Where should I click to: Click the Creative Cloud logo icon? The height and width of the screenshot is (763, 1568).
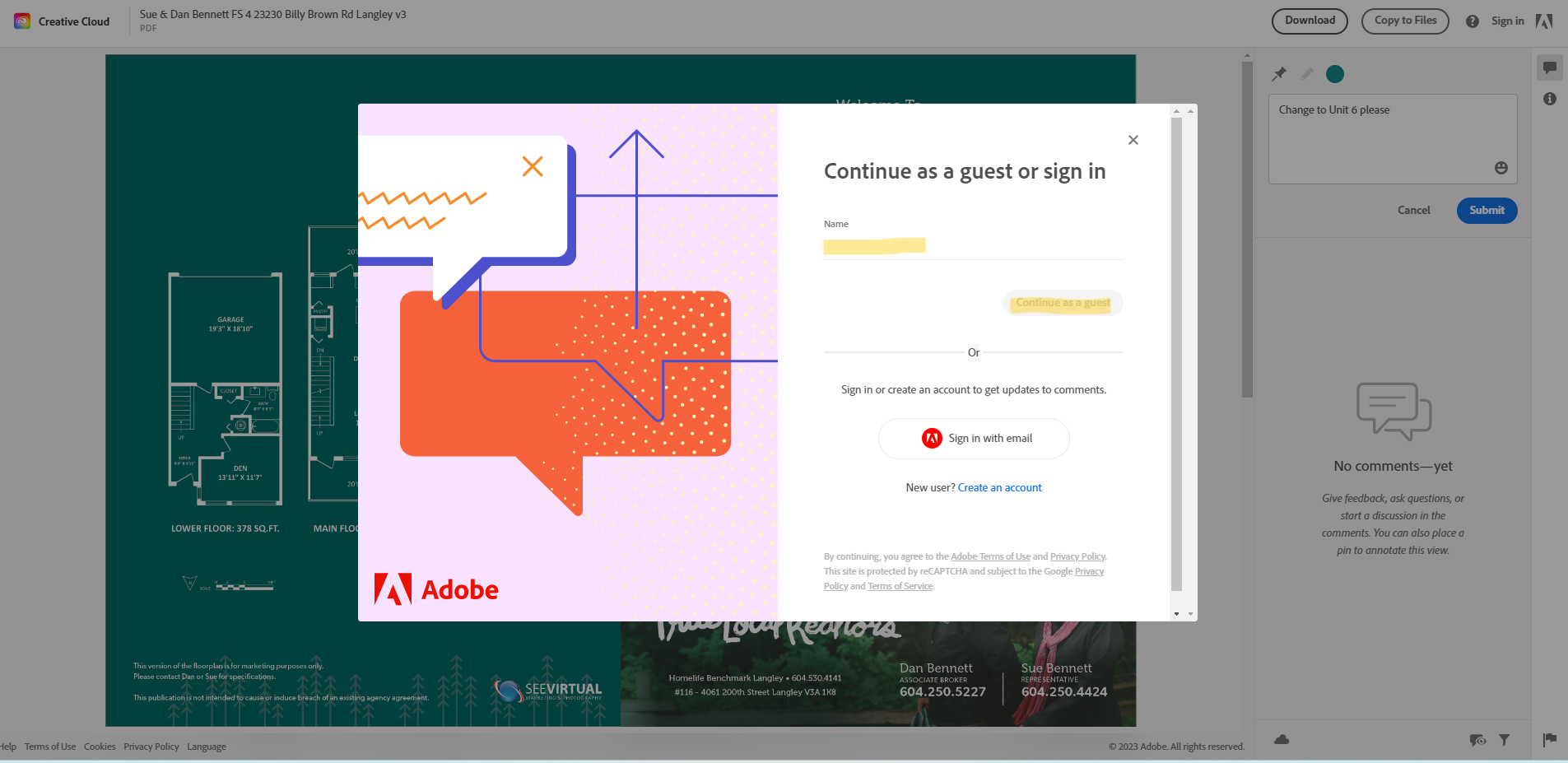[x=22, y=21]
